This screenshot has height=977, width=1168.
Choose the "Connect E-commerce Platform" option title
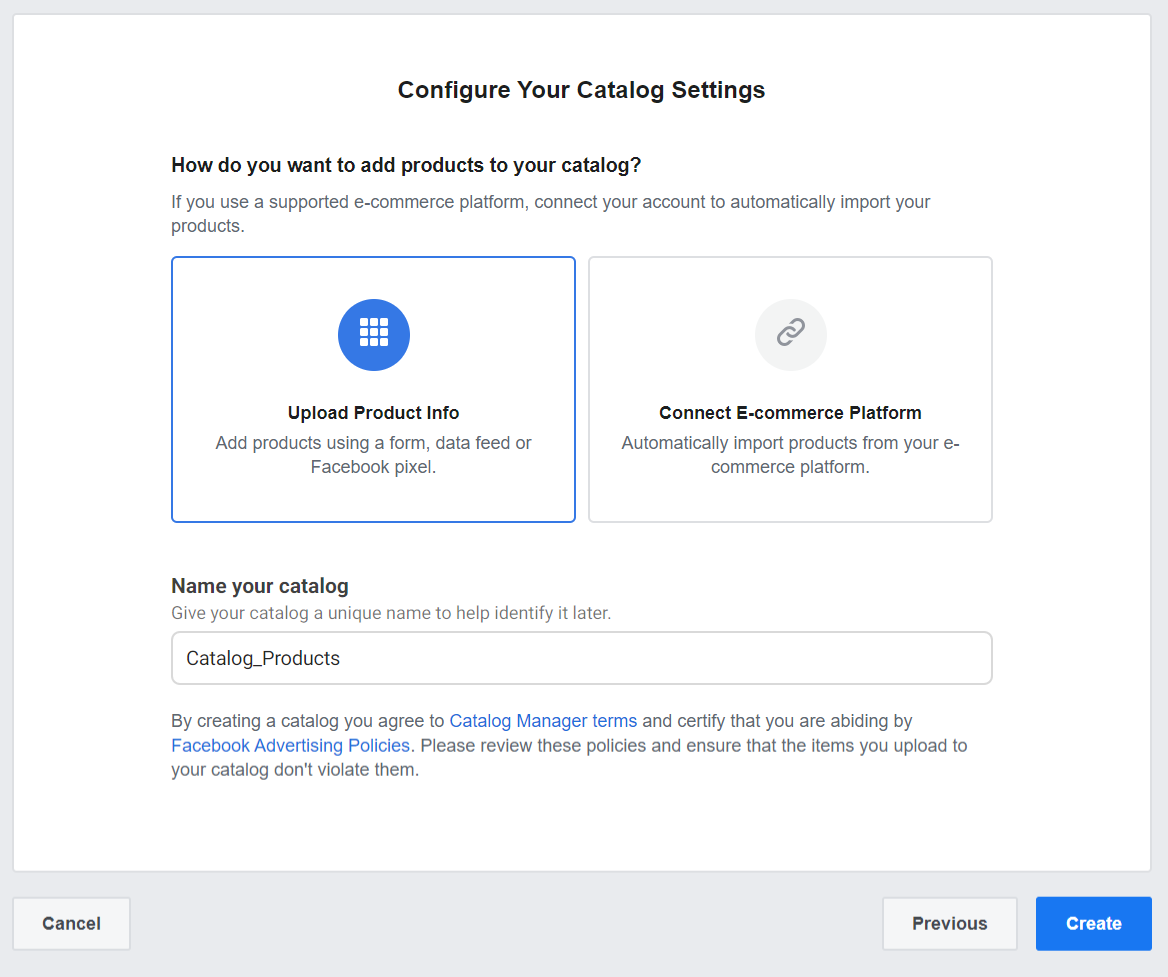pyautogui.click(x=790, y=413)
